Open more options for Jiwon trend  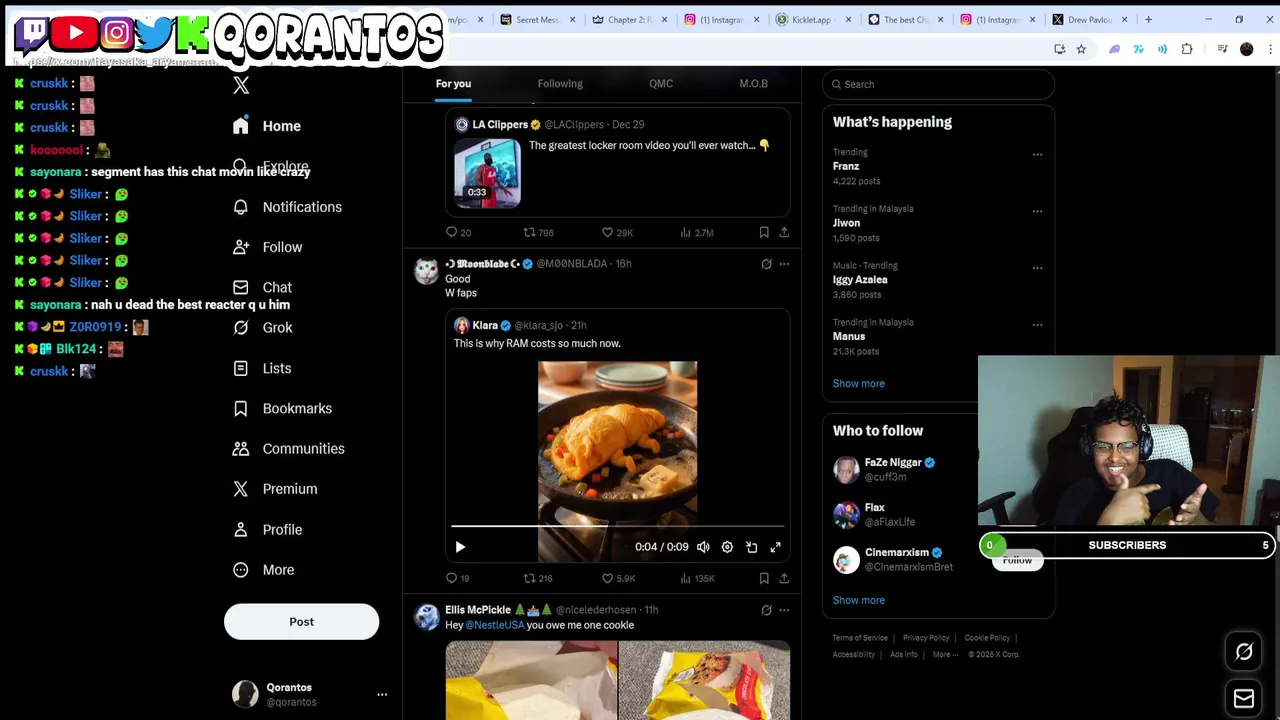click(1037, 211)
